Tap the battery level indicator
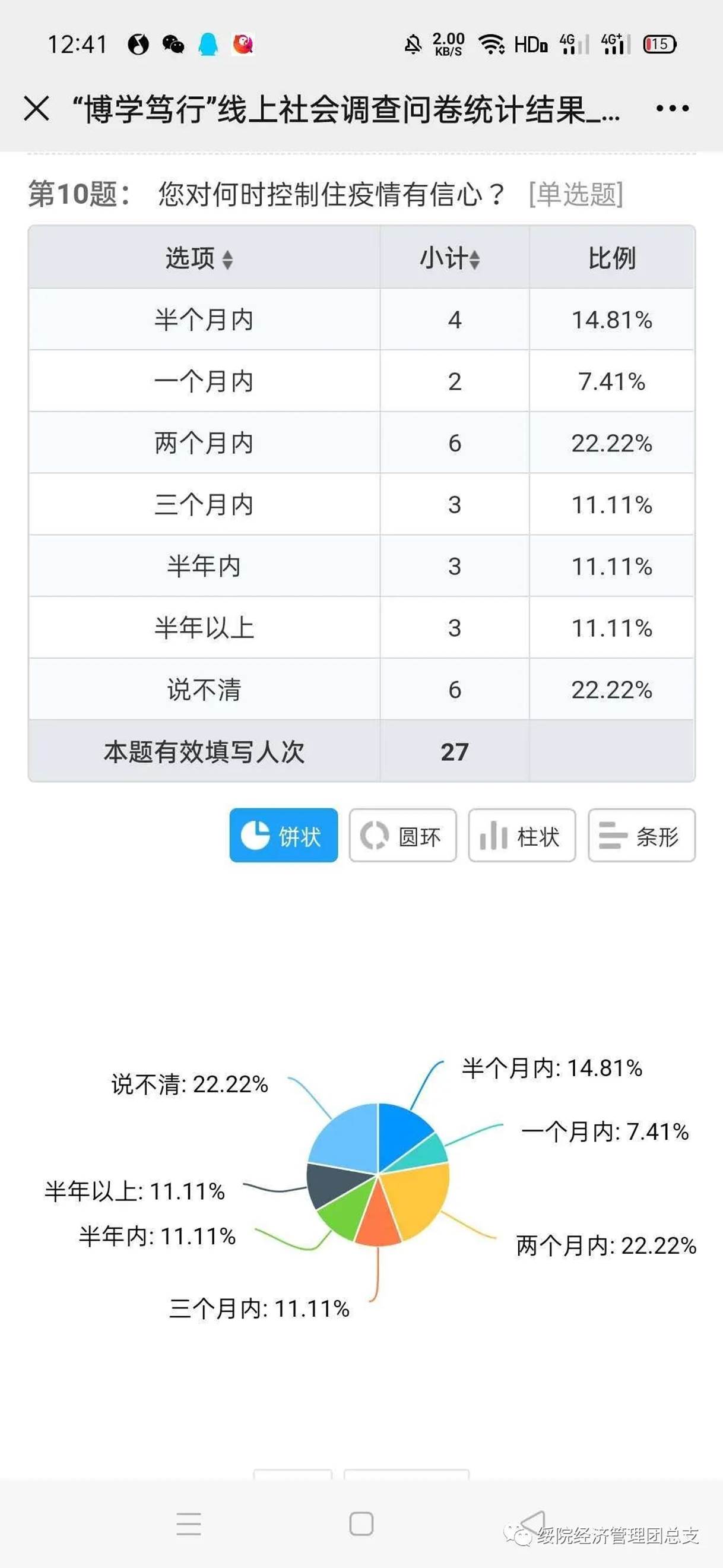The image size is (723, 1568). [659, 45]
